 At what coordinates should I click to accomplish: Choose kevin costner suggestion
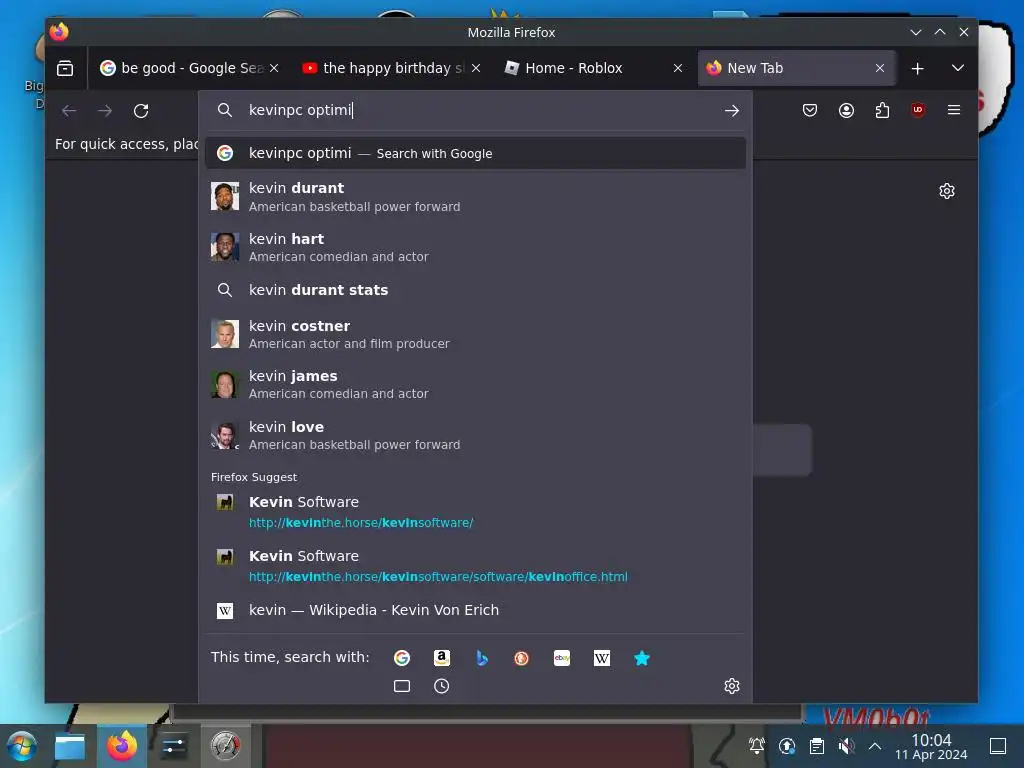[475, 334]
